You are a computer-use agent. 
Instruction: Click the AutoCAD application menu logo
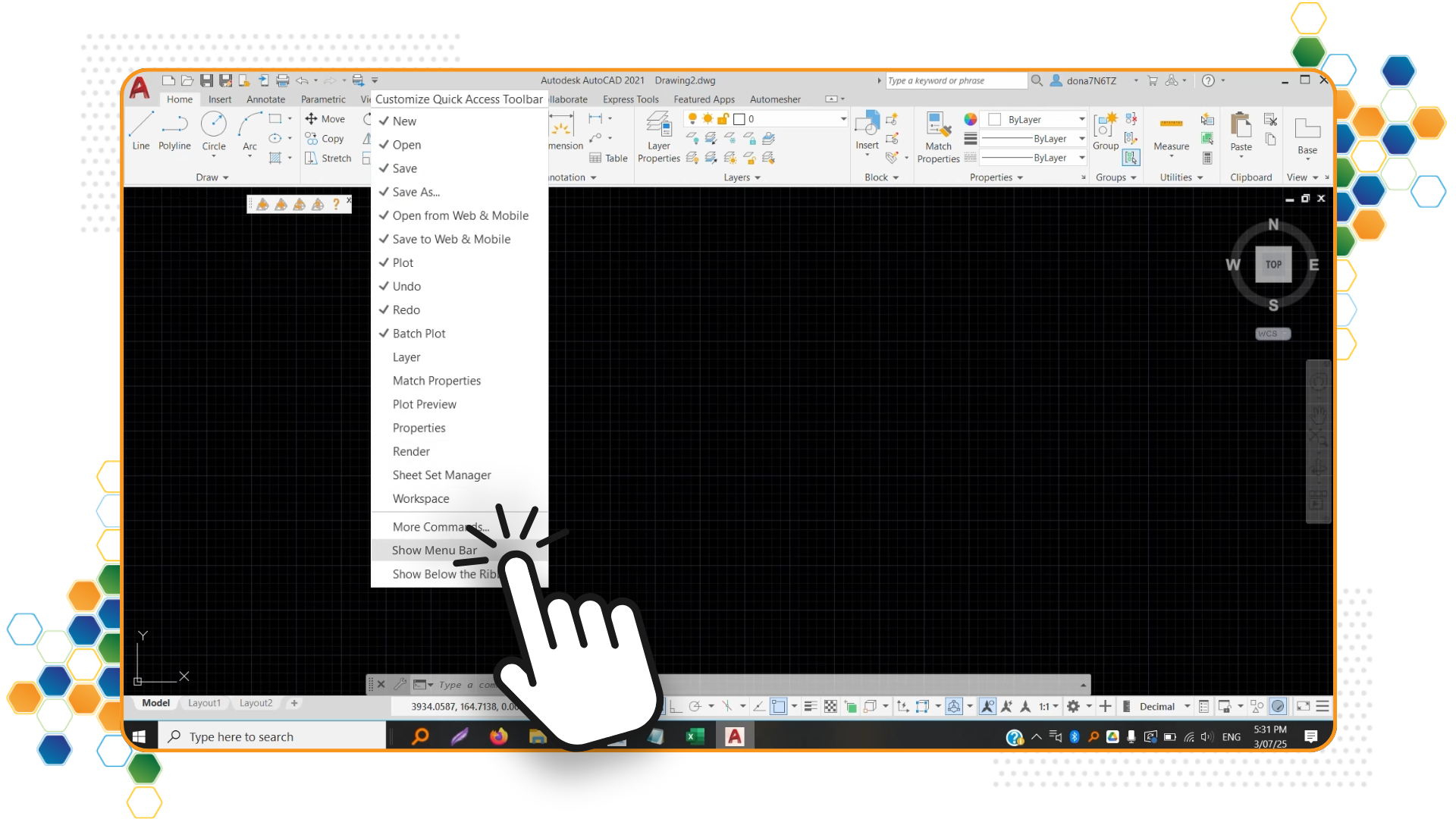tap(140, 88)
